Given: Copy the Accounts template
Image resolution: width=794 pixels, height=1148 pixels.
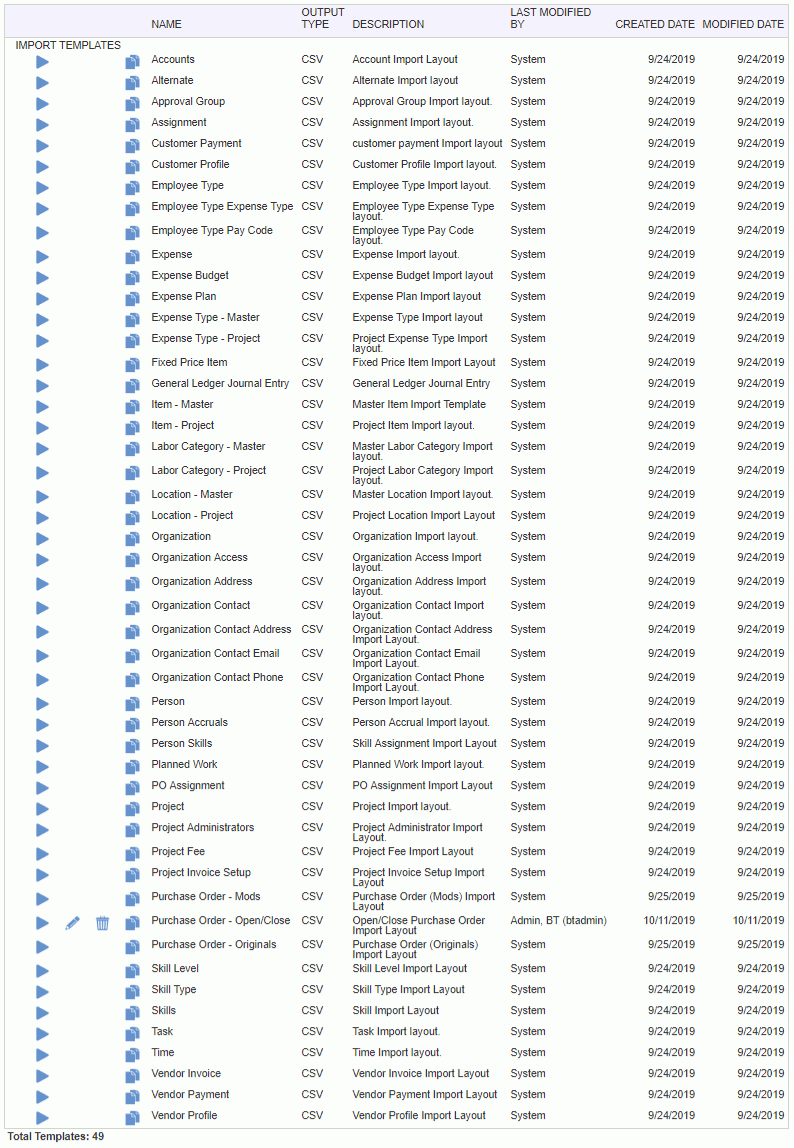Looking at the screenshot, I should [132, 62].
